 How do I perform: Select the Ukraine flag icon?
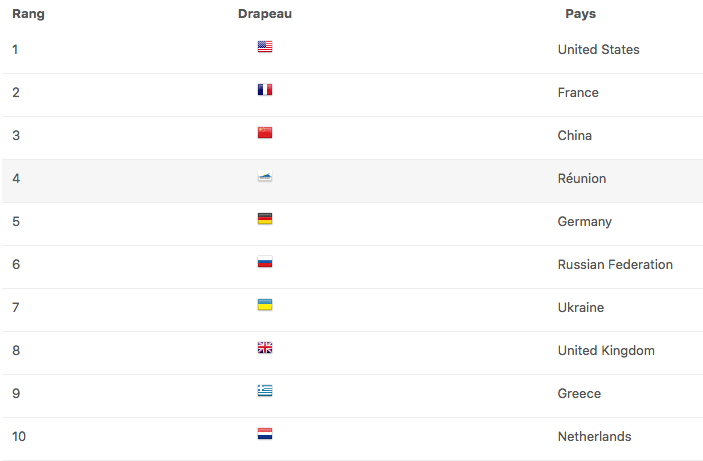265,305
